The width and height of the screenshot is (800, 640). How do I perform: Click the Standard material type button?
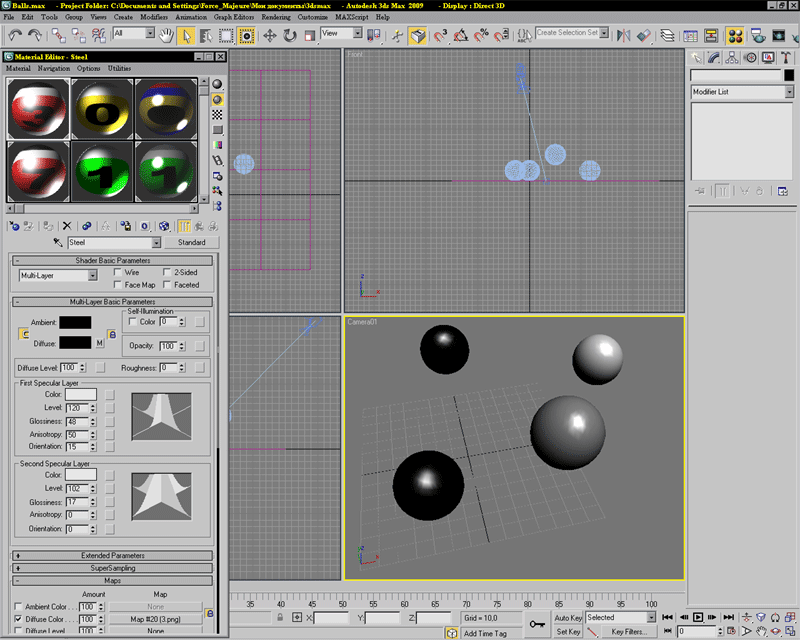(x=191, y=242)
